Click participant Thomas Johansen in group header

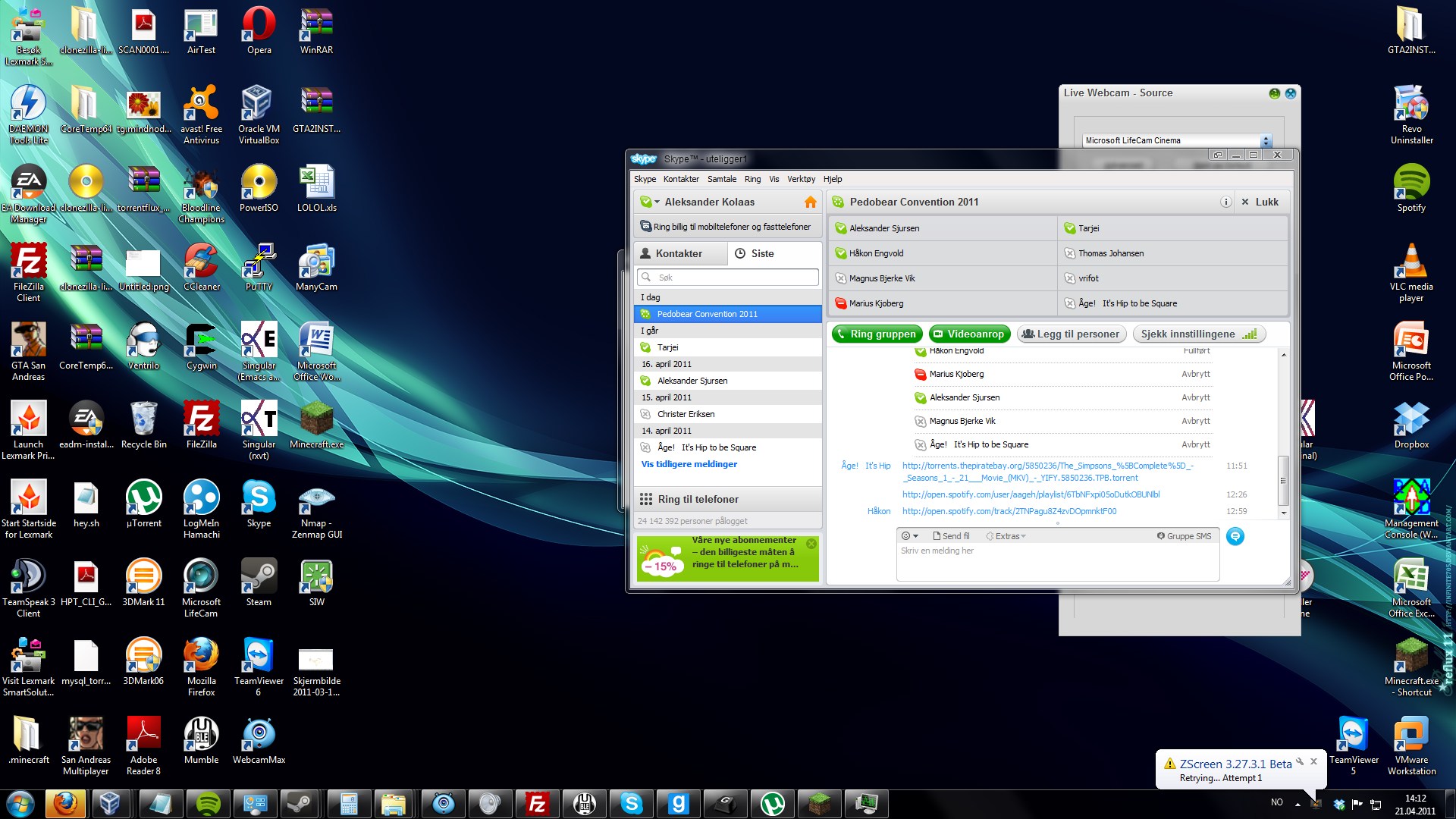pos(1172,253)
